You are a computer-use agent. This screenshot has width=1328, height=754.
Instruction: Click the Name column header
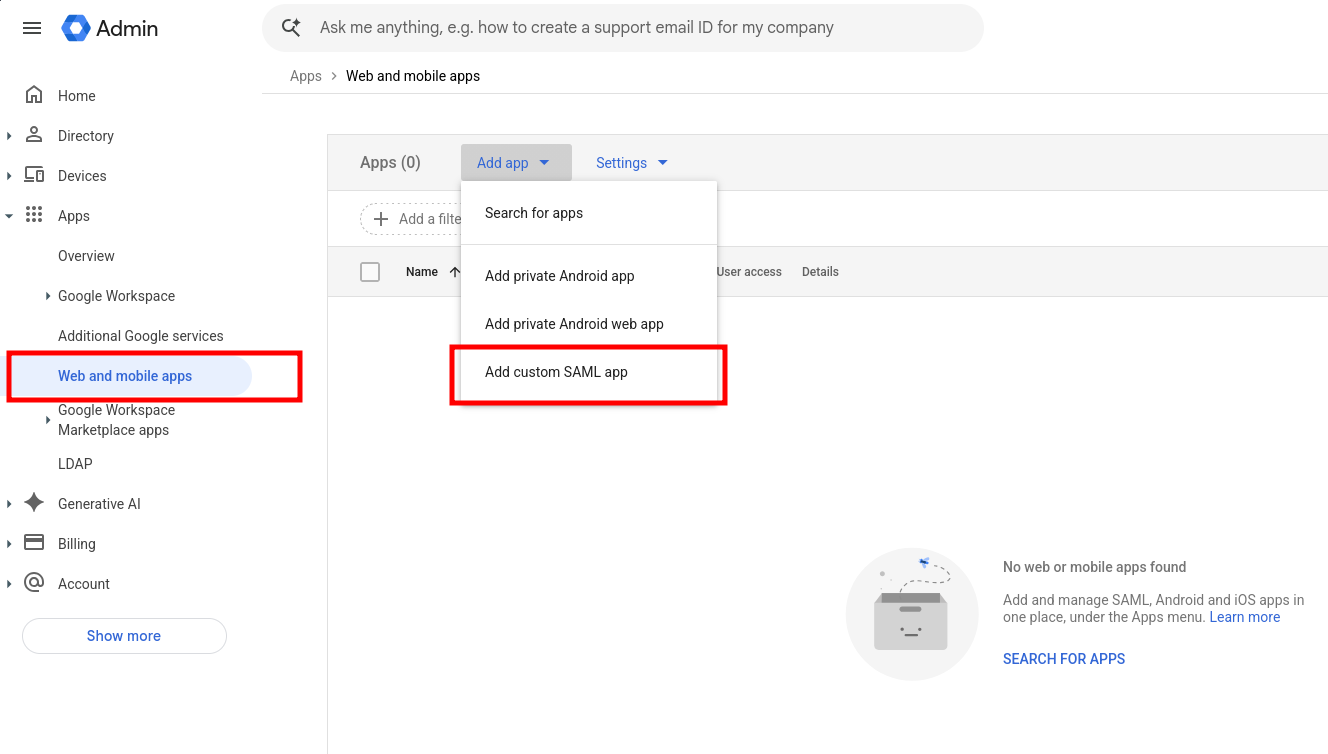tap(422, 272)
